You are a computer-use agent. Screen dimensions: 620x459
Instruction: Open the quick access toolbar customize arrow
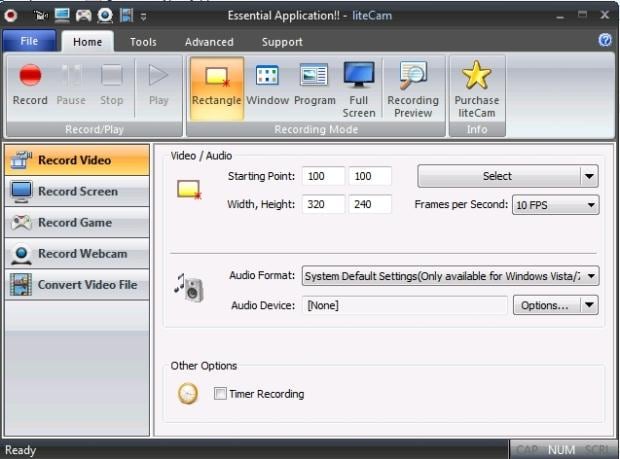tap(143, 17)
